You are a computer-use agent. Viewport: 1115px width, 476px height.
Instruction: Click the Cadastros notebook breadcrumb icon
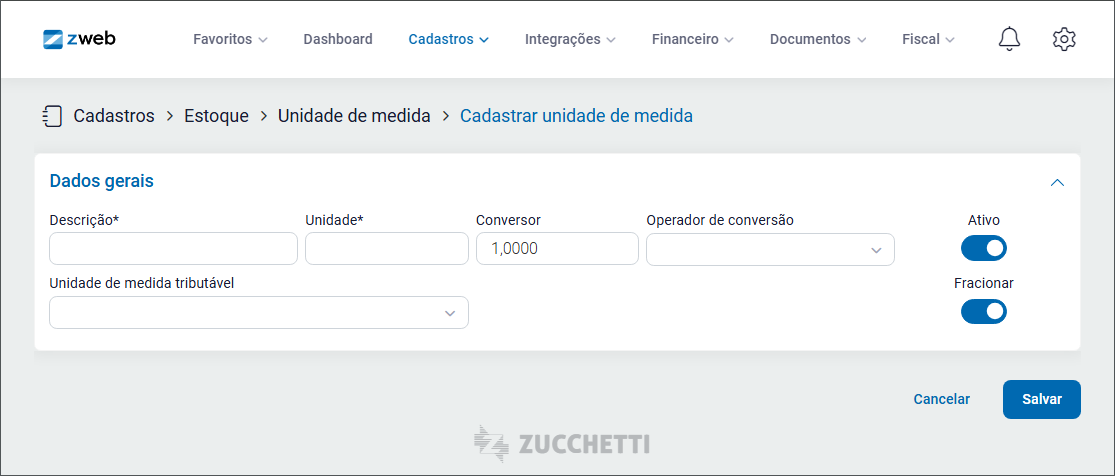pos(53,116)
